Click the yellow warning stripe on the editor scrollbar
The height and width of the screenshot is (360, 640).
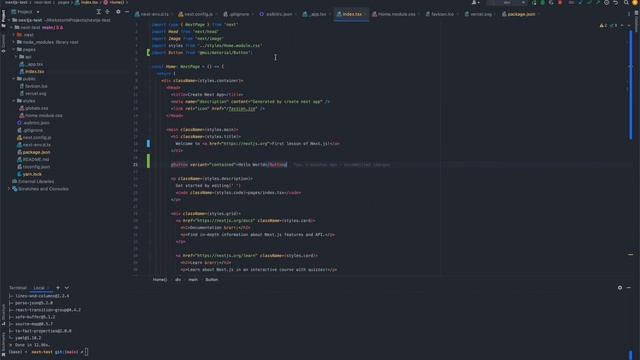point(631,255)
